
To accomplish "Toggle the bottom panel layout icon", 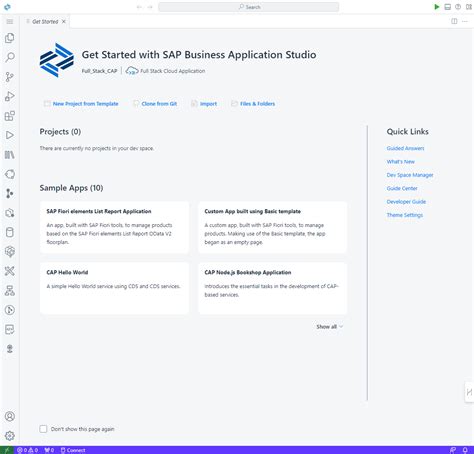I will (x=448, y=7).
